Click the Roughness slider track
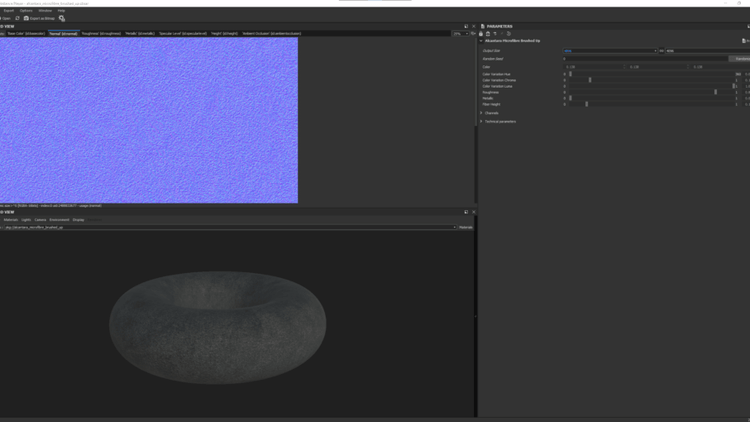This screenshot has width=750, height=422. click(x=650, y=92)
